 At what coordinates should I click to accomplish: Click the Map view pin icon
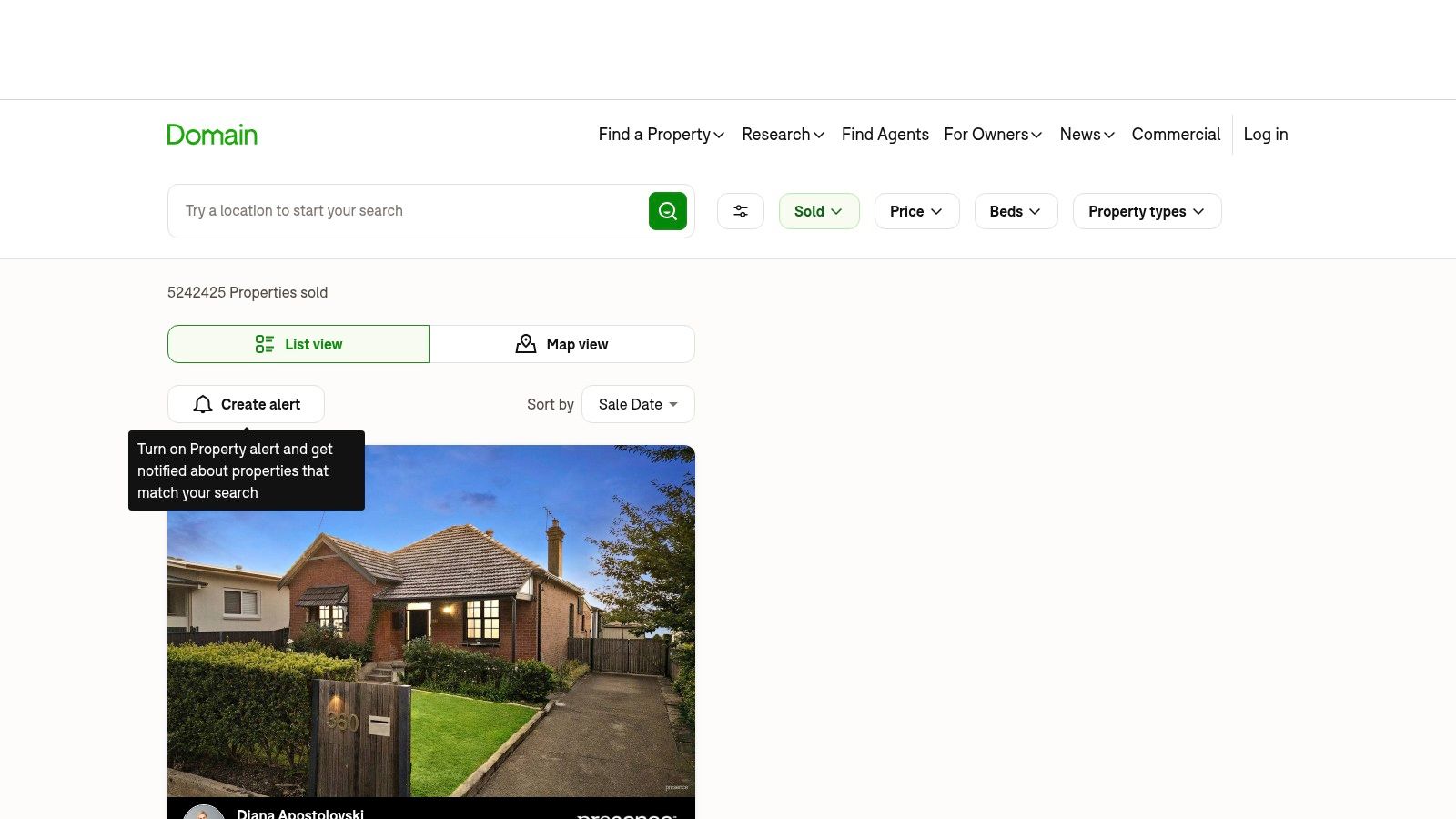(x=526, y=344)
